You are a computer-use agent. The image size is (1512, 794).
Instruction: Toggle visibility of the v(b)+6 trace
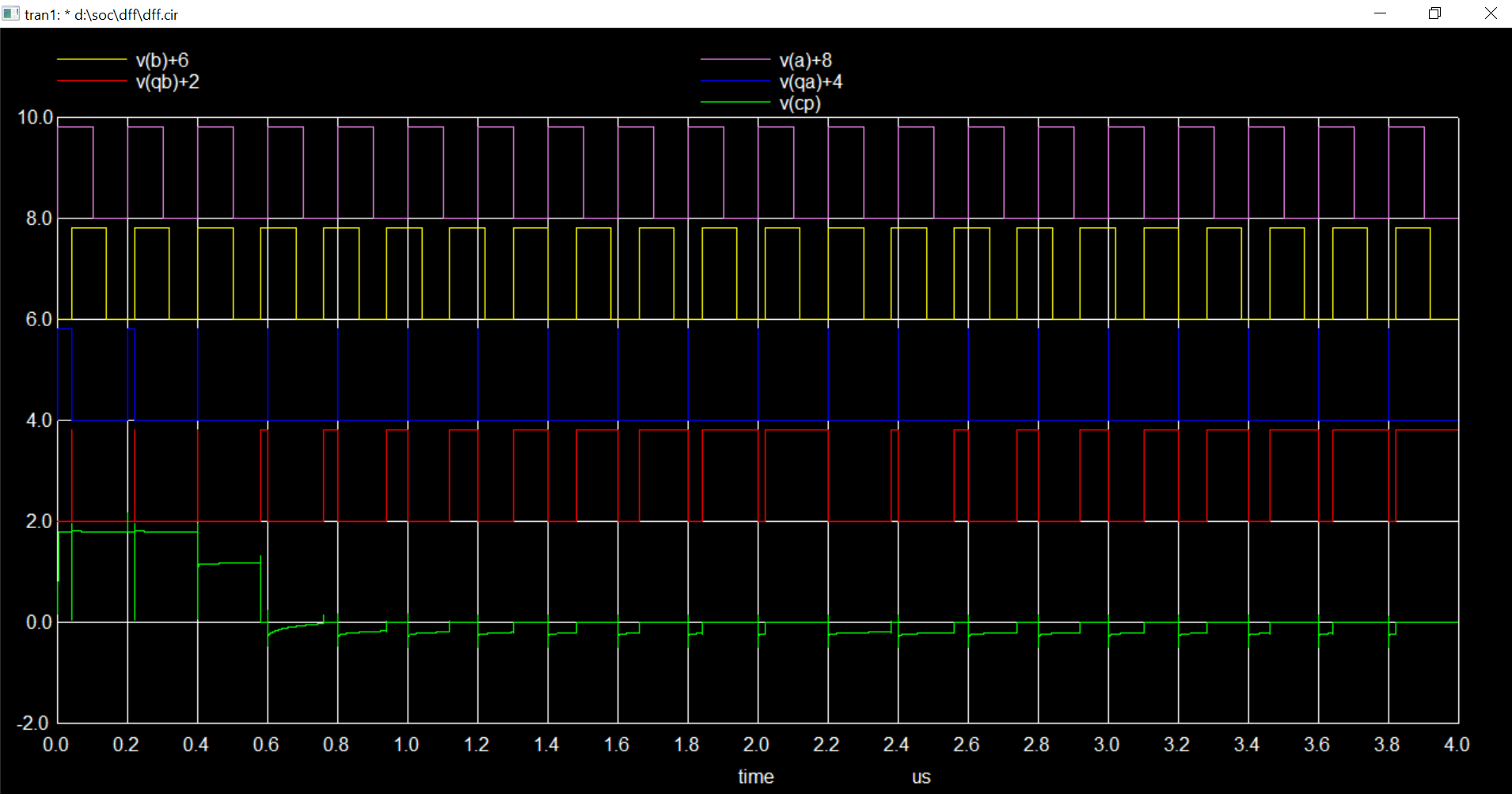(x=162, y=59)
